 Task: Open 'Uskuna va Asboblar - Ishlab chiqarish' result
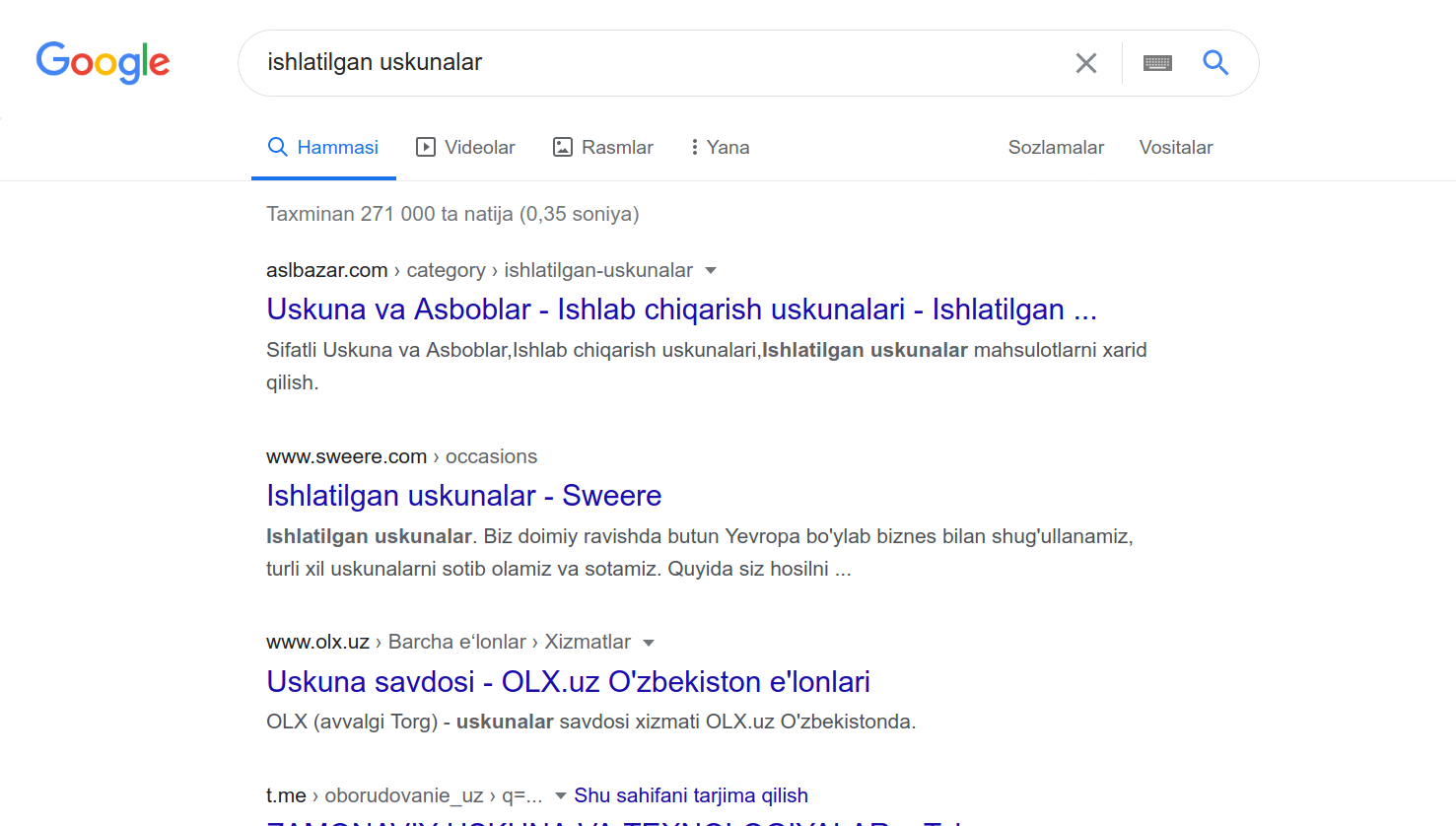pos(681,309)
